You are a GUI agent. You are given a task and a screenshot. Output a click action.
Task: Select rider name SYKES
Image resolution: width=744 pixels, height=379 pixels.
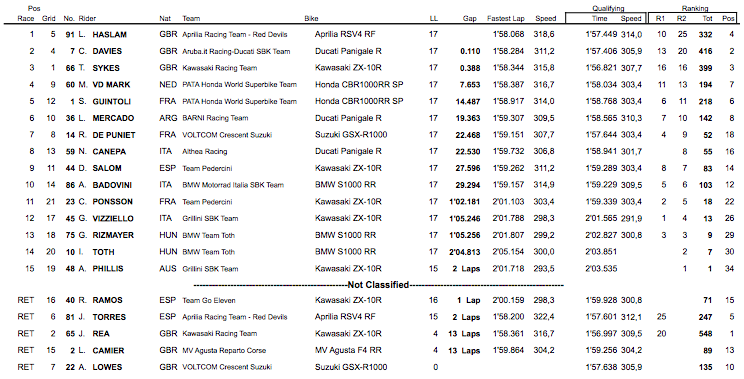pyautogui.click(x=106, y=68)
